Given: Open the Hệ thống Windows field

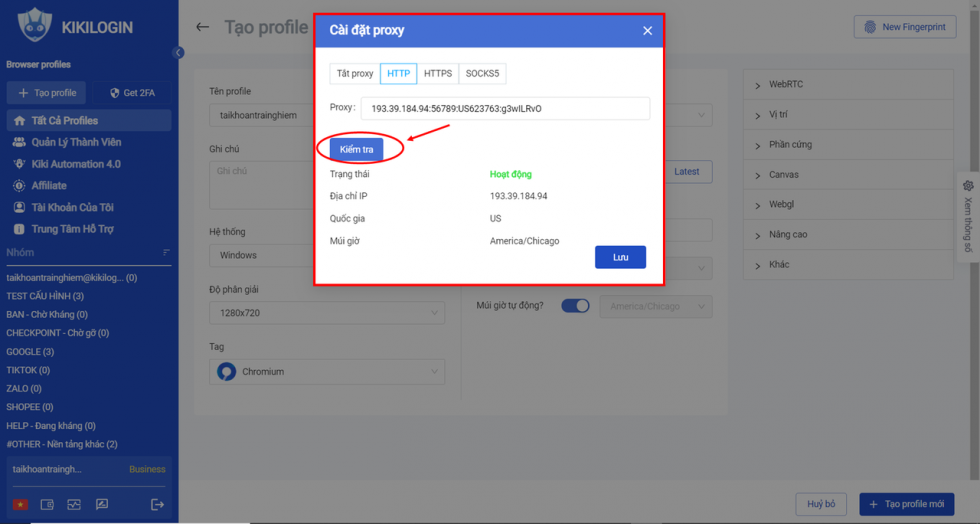Looking at the screenshot, I should (x=261, y=255).
